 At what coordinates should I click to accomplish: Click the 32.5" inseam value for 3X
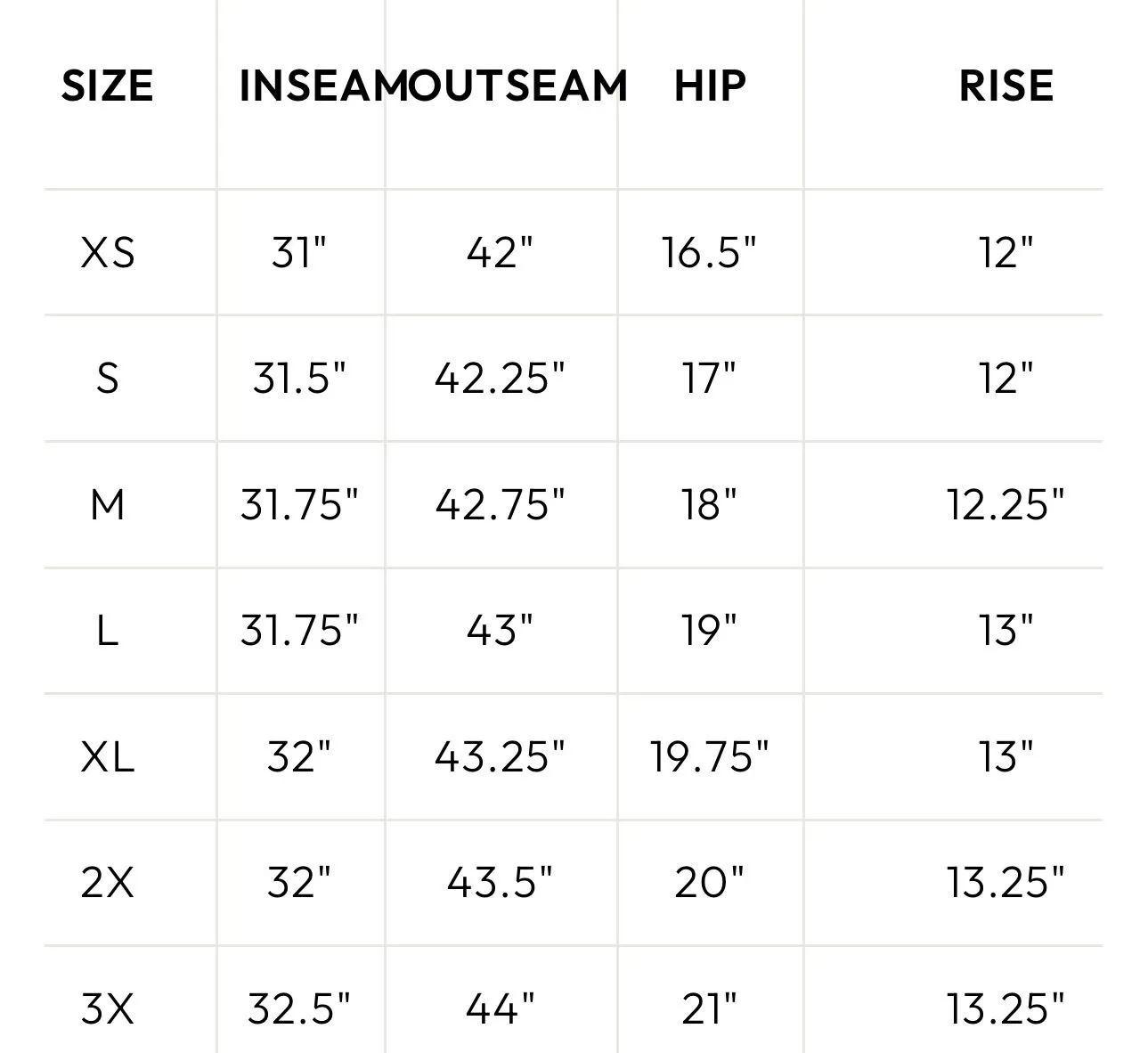click(299, 1009)
